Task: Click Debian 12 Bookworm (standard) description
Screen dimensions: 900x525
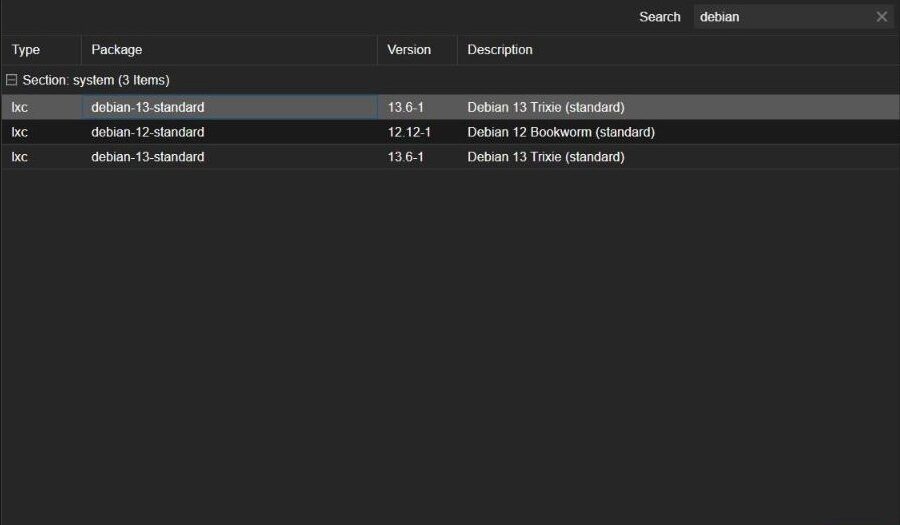Action: point(561,132)
